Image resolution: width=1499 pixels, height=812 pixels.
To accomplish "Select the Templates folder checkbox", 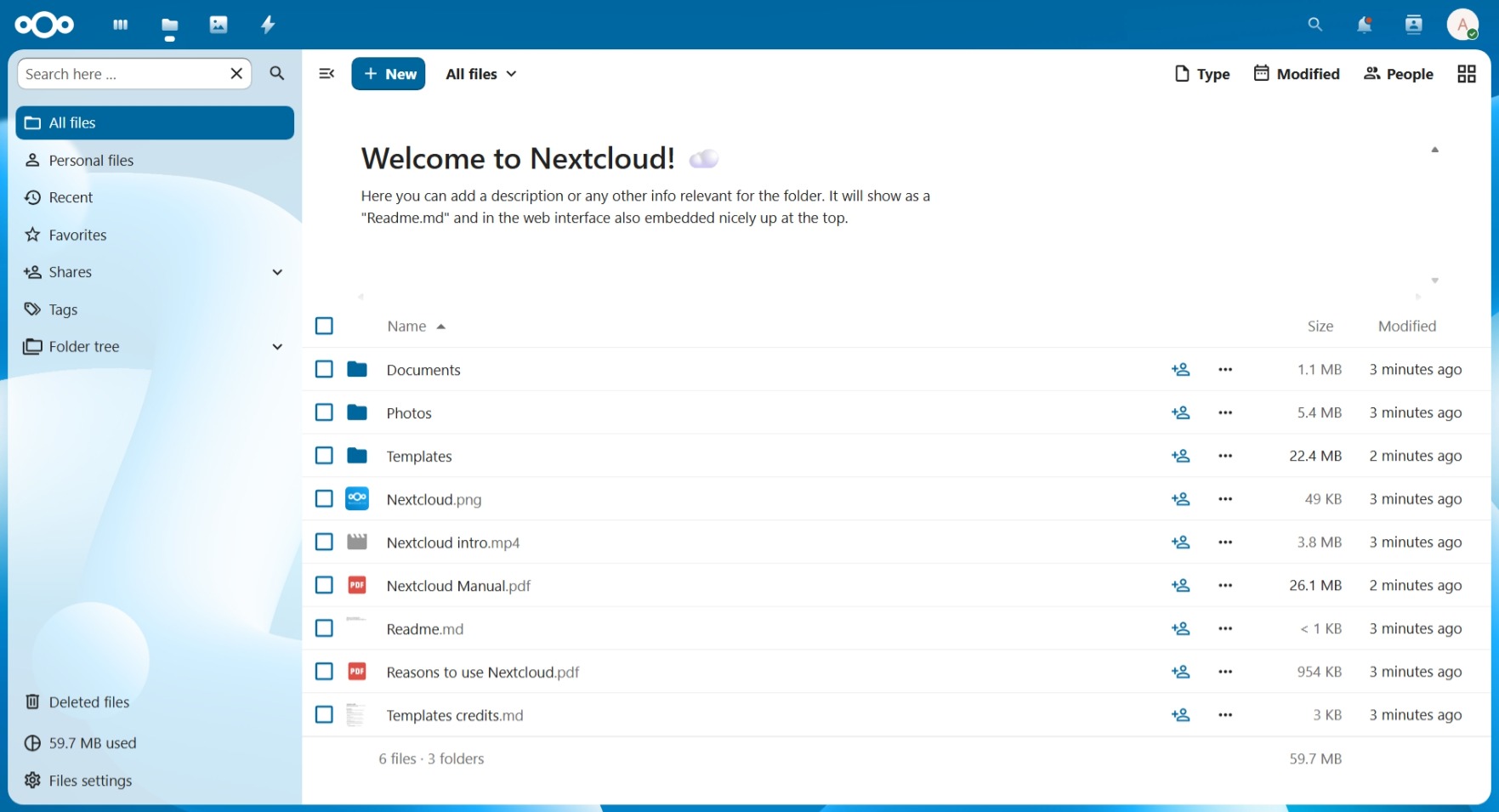I will [x=324, y=456].
